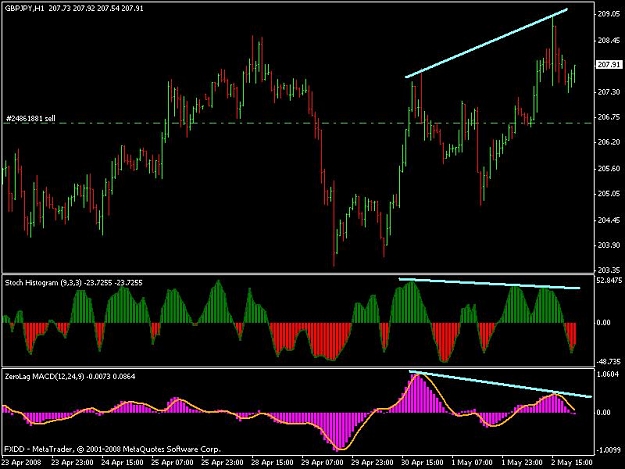Click the current price tag 207.91
This screenshot has width=625, height=469.
click(x=609, y=65)
